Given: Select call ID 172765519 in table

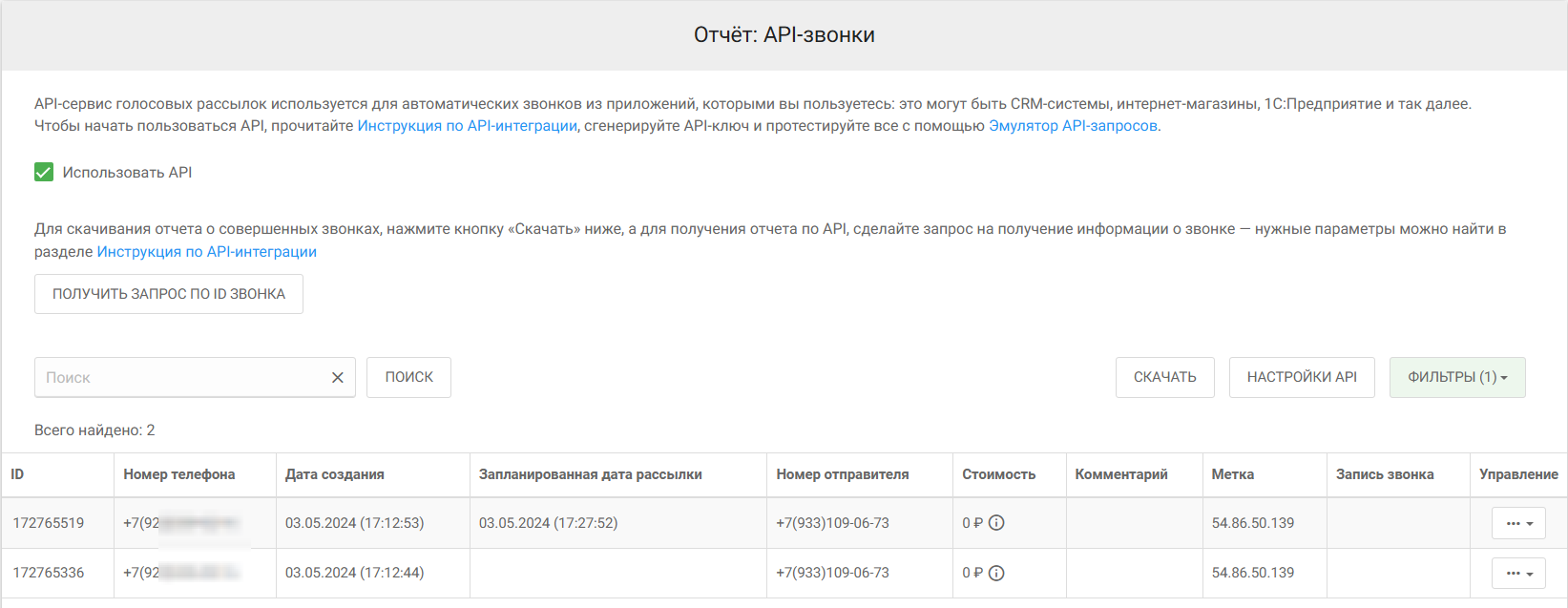Looking at the screenshot, I should [x=49, y=523].
